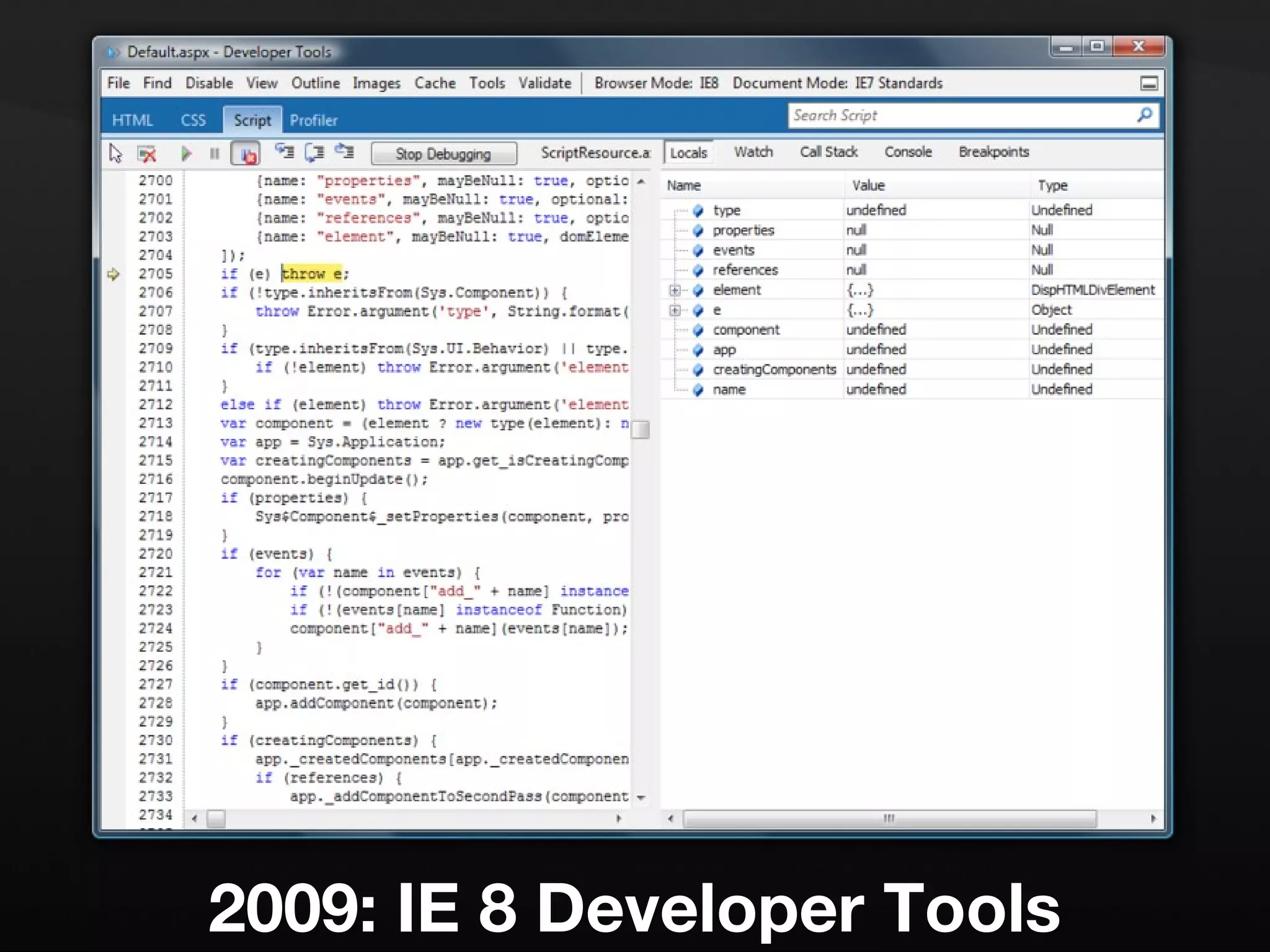Open Browser Mode: IE8 menu

656,83
